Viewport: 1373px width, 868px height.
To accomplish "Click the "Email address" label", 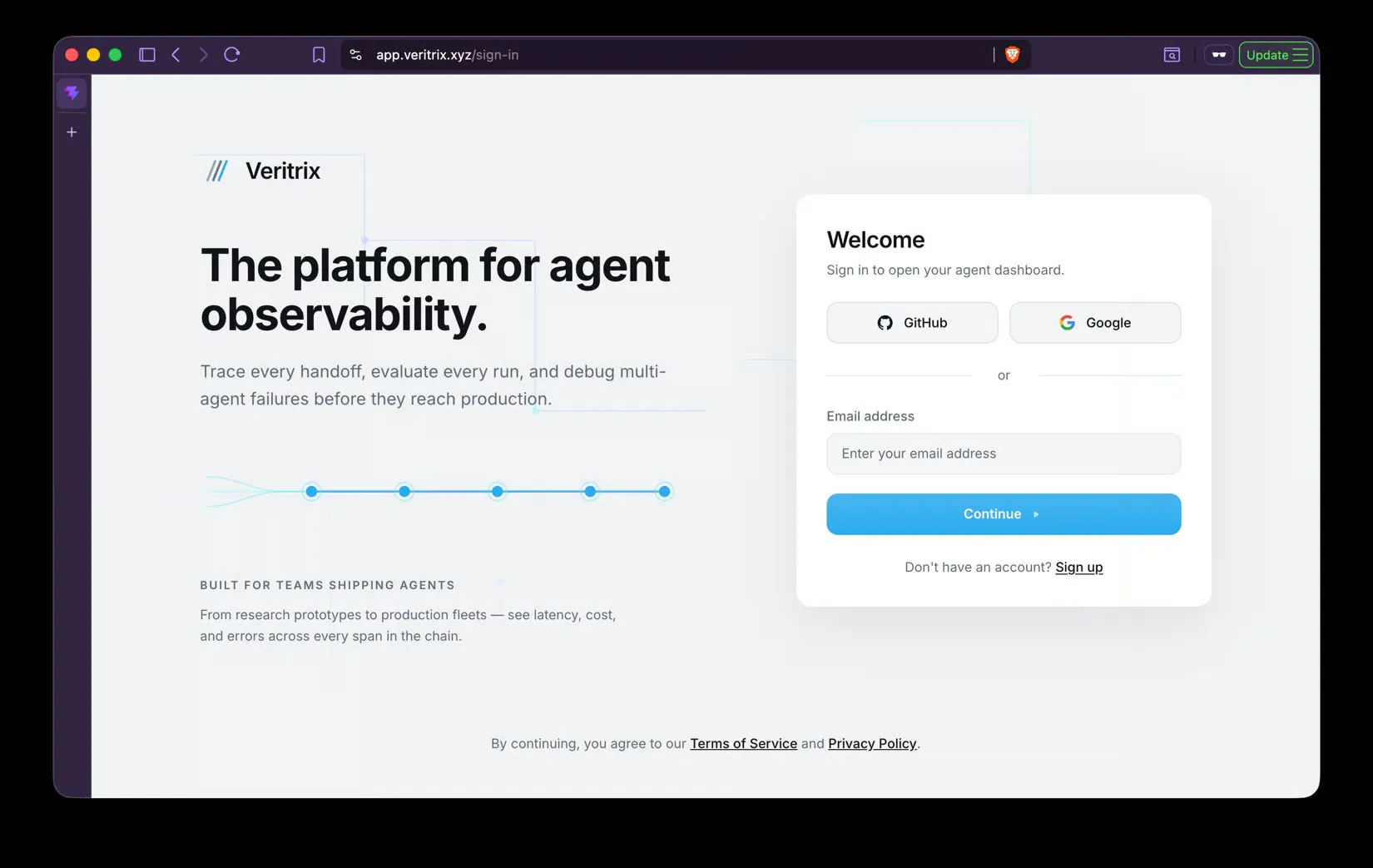I will 870,416.
